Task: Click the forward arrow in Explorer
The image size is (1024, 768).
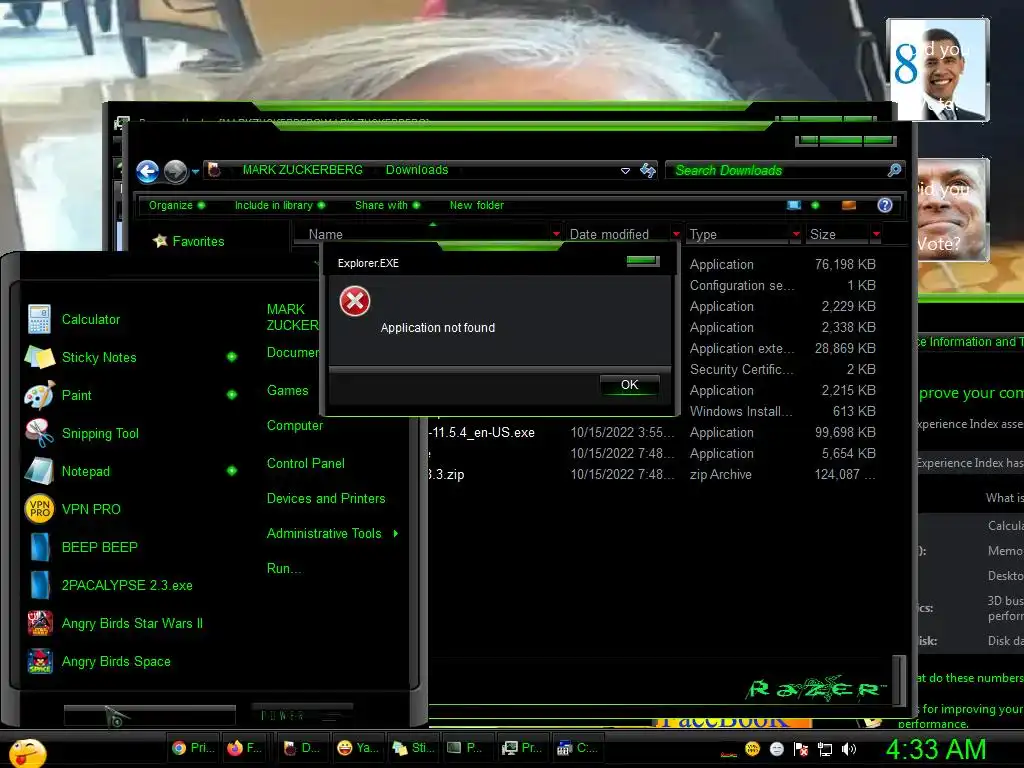Action: tap(175, 171)
